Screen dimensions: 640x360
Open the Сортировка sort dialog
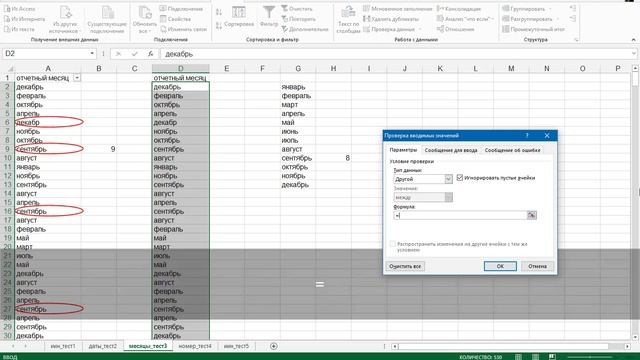tap(239, 17)
